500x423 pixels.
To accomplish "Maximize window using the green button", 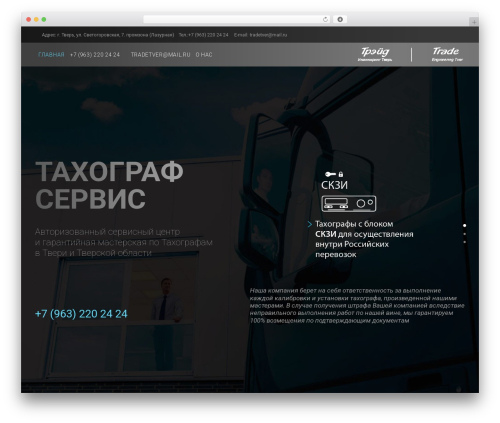I will pyautogui.click(x=44, y=19).
